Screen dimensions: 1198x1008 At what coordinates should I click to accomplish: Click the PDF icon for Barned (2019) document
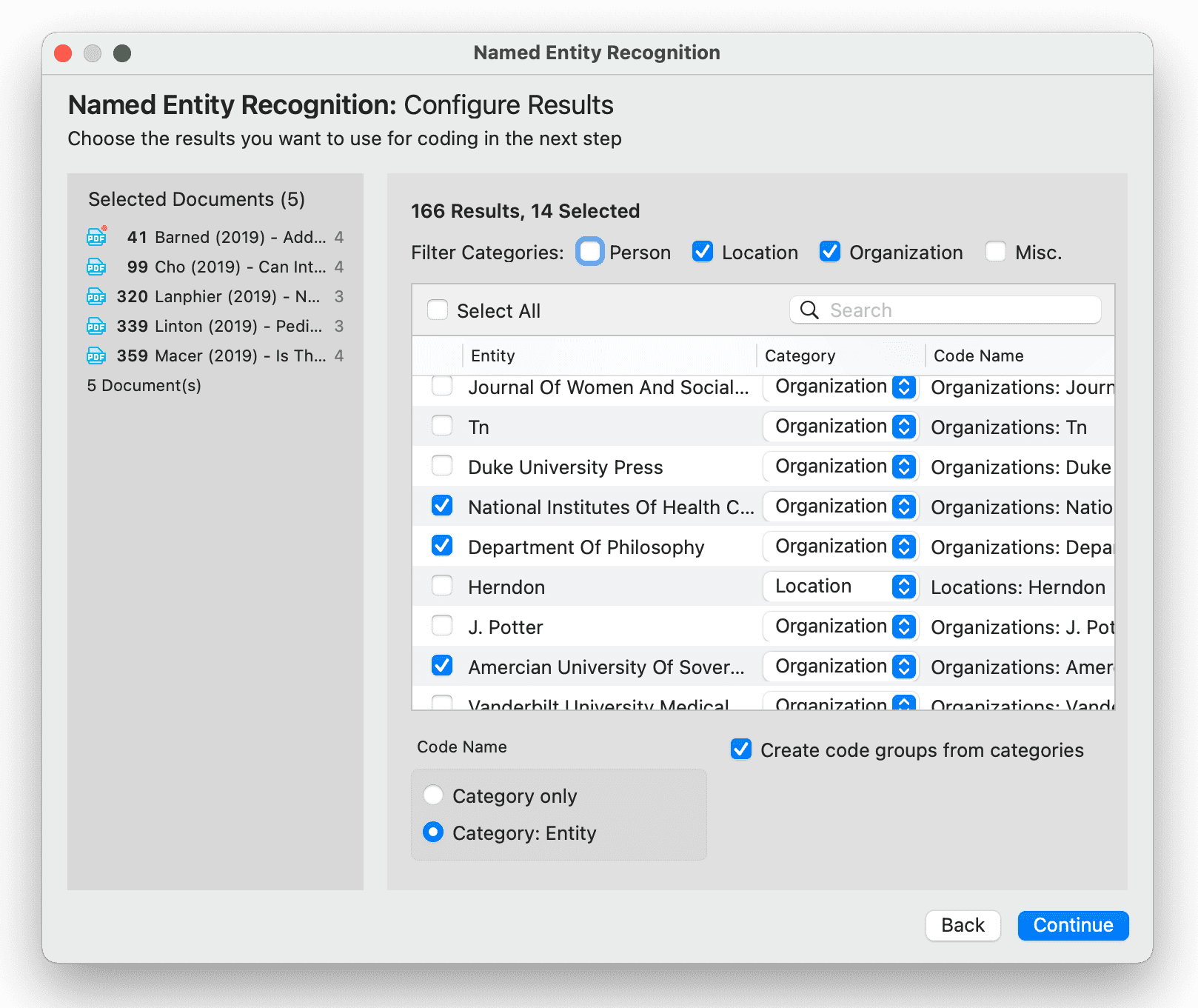[x=97, y=236]
